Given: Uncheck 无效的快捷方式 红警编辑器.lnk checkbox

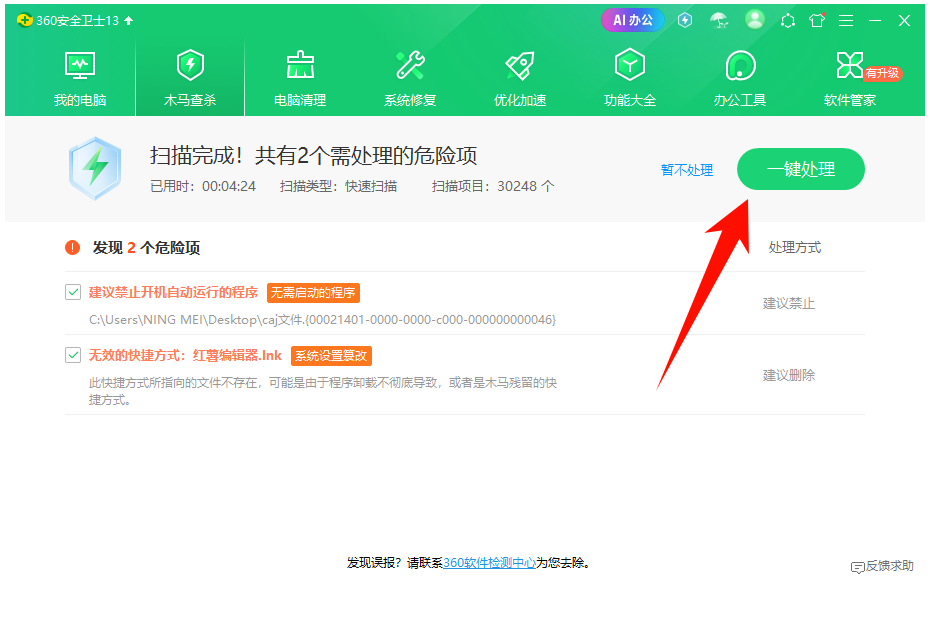Looking at the screenshot, I should point(73,355).
